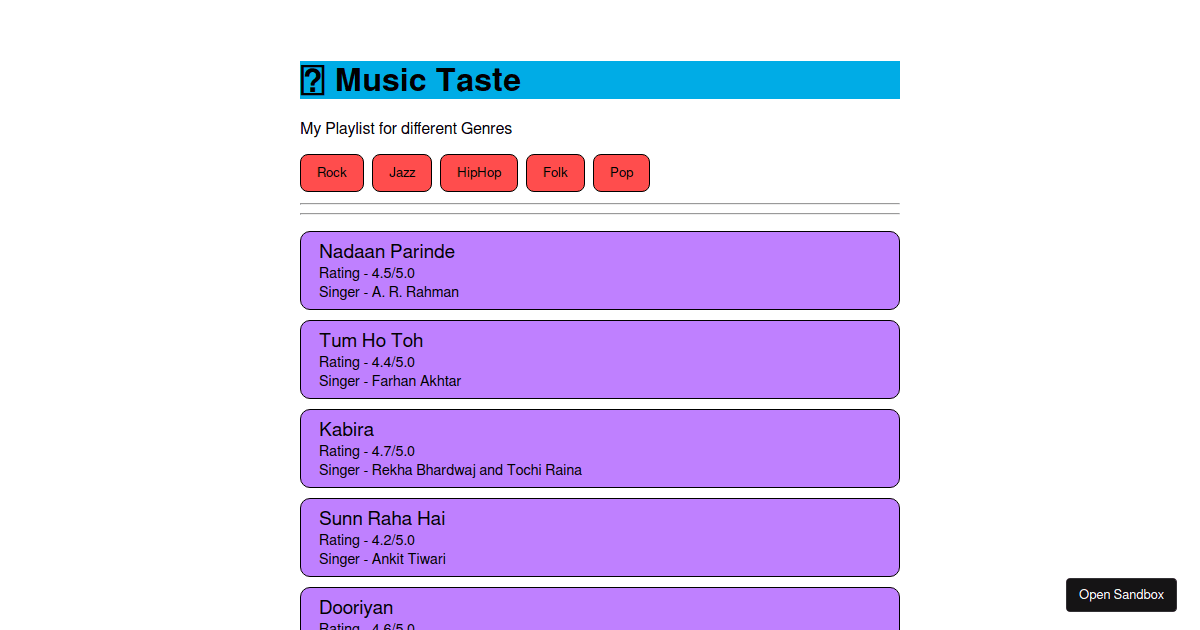Click the playlist description text
Image resolution: width=1200 pixels, height=630 pixels.
[405, 128]
